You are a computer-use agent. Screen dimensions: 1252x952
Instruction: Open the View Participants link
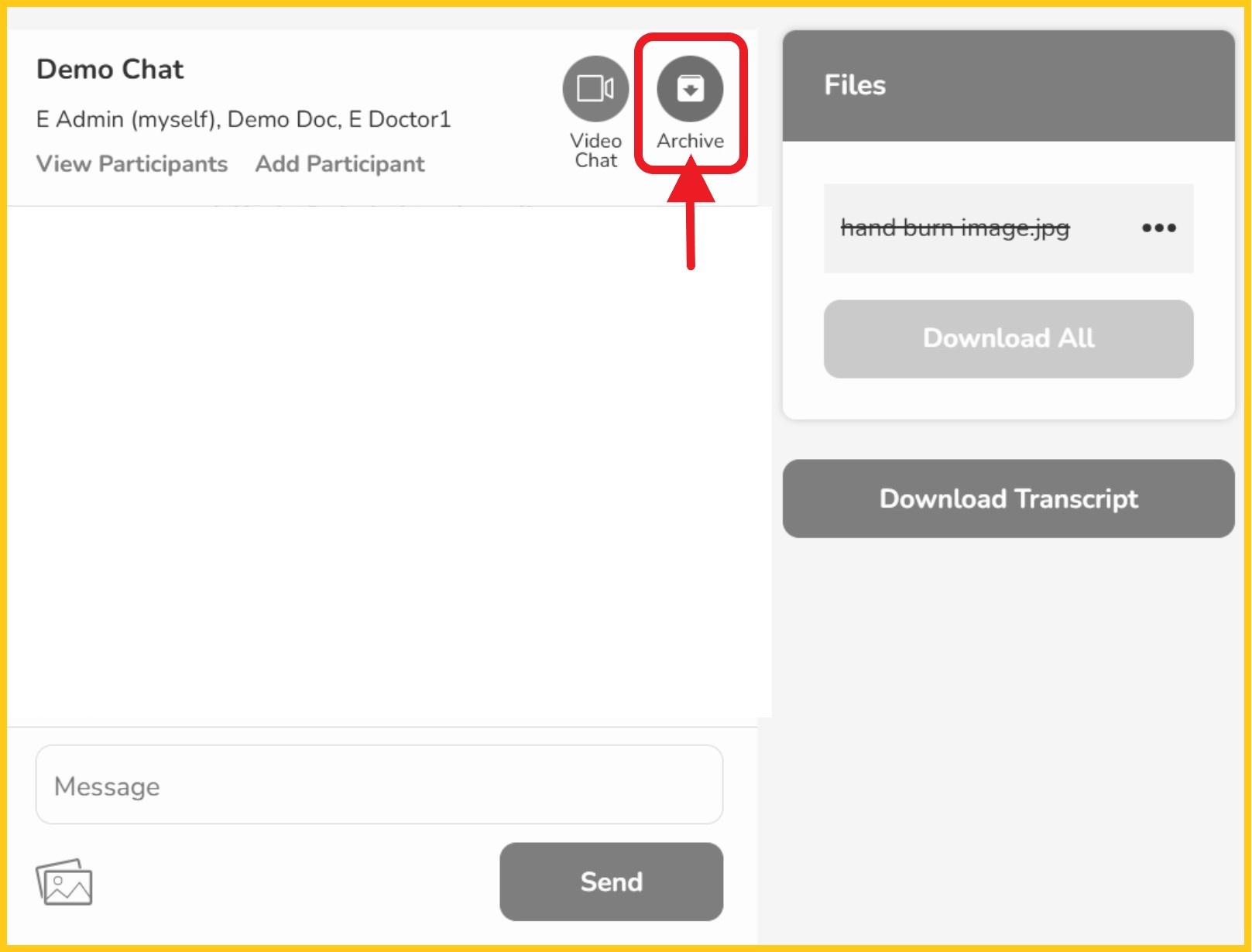(x=132, y=164)
